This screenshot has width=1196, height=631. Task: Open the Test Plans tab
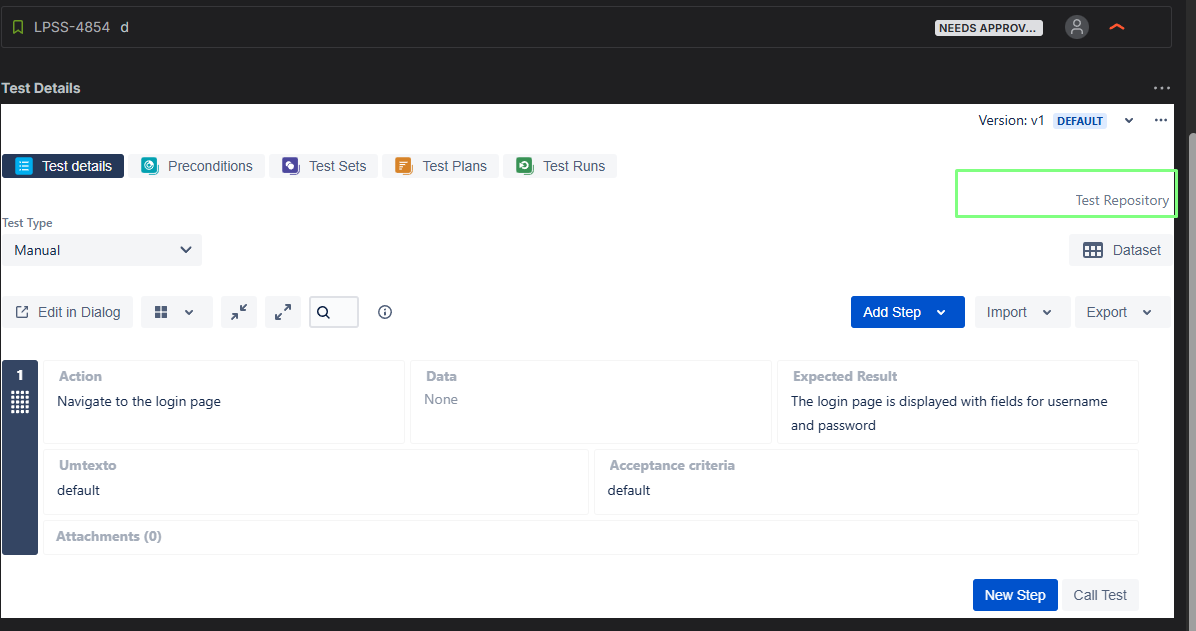pyautogui.click(x=441, y=166)
